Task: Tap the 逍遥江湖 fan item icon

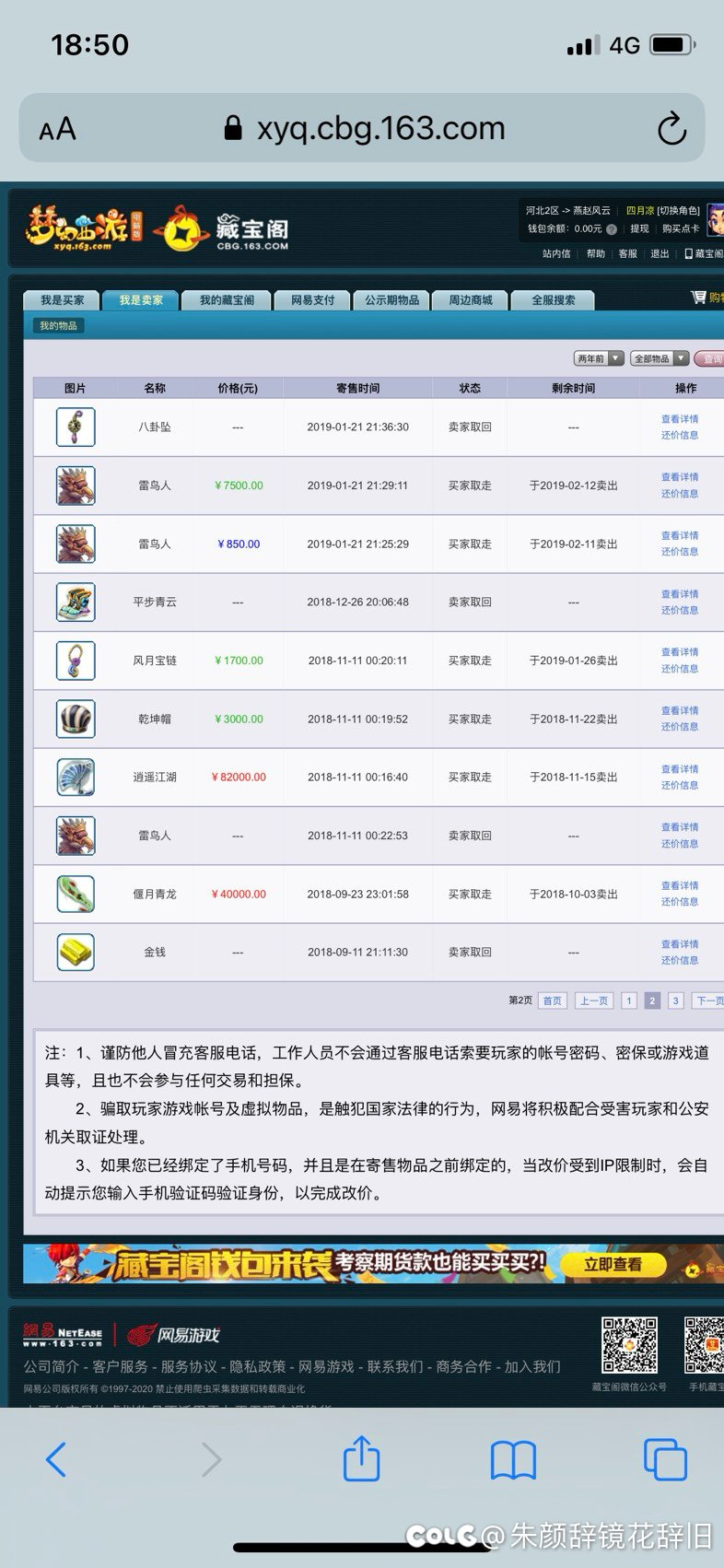Action: click(76, 778)
